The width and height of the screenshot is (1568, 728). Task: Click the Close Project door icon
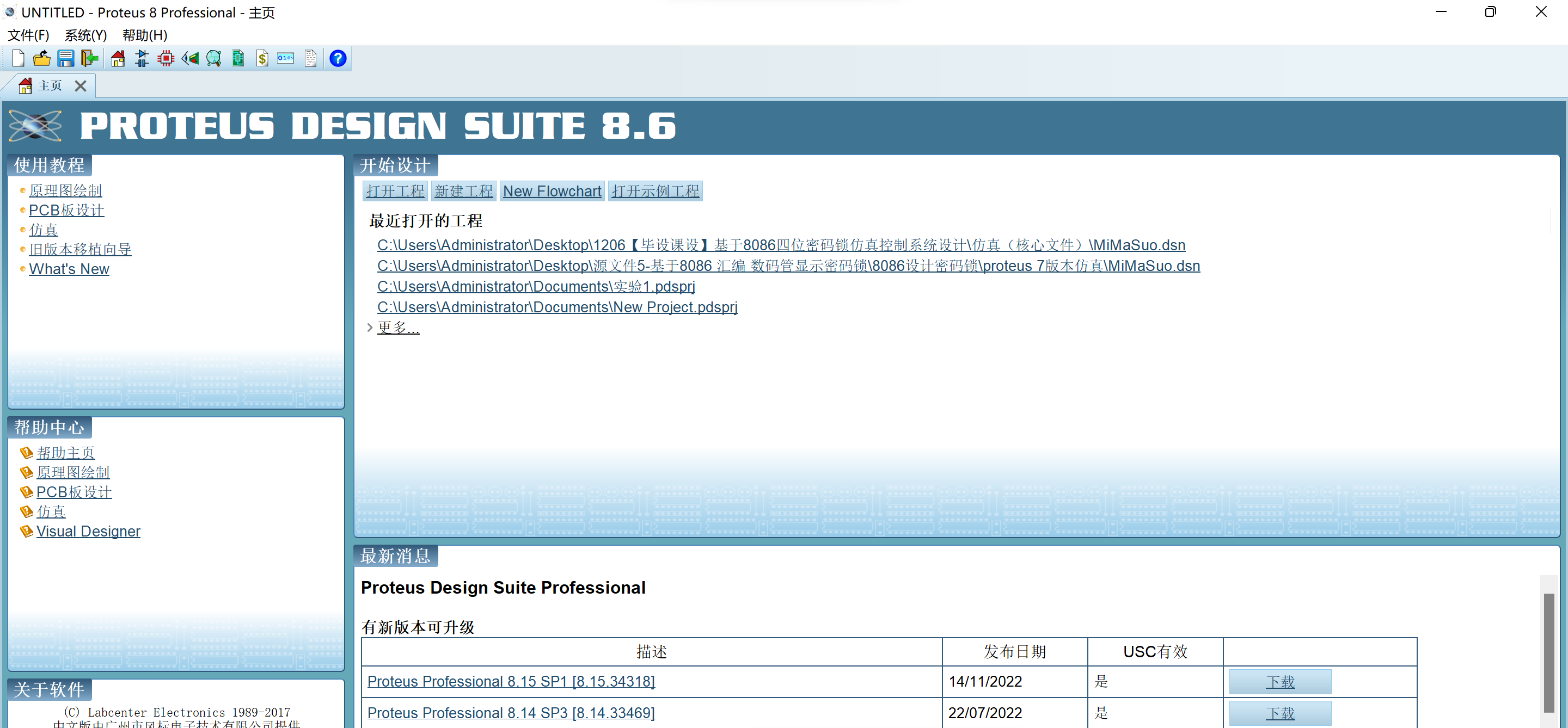89,58
